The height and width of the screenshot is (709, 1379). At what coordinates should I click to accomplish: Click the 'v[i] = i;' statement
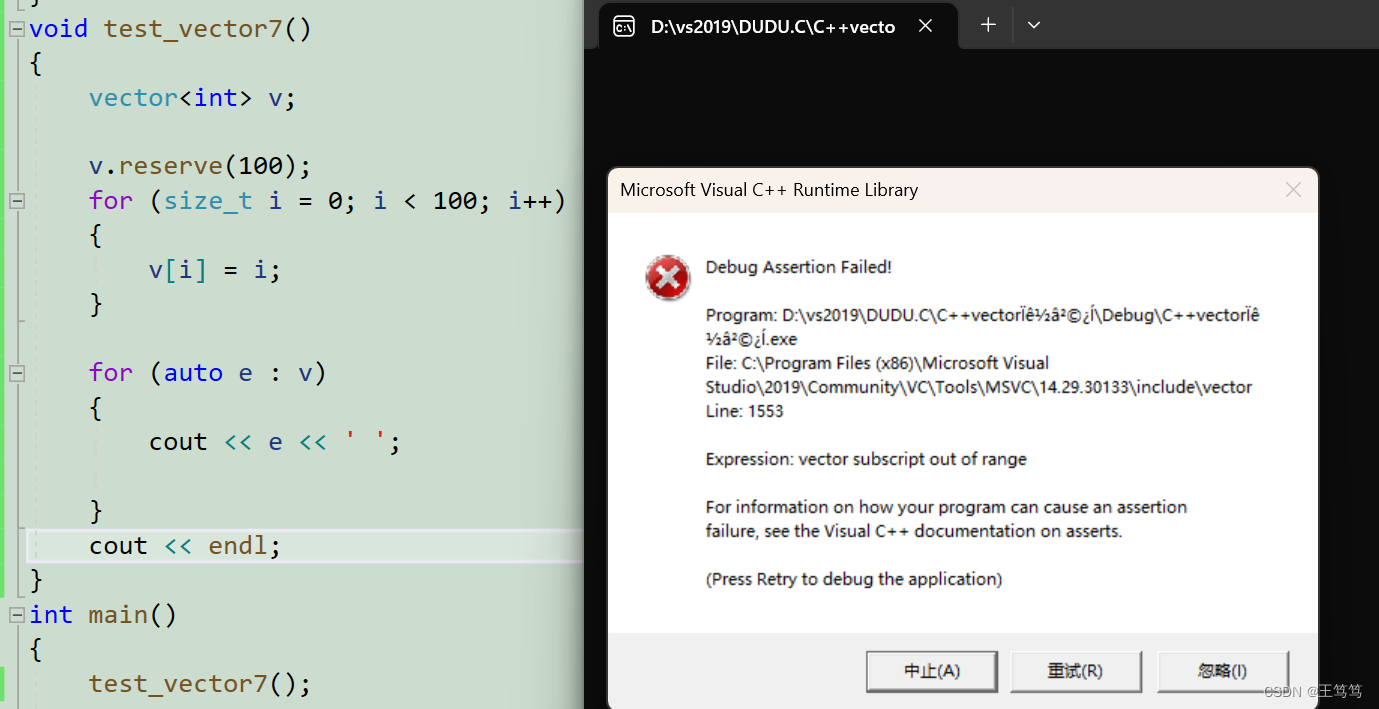[x=215, y=270]
